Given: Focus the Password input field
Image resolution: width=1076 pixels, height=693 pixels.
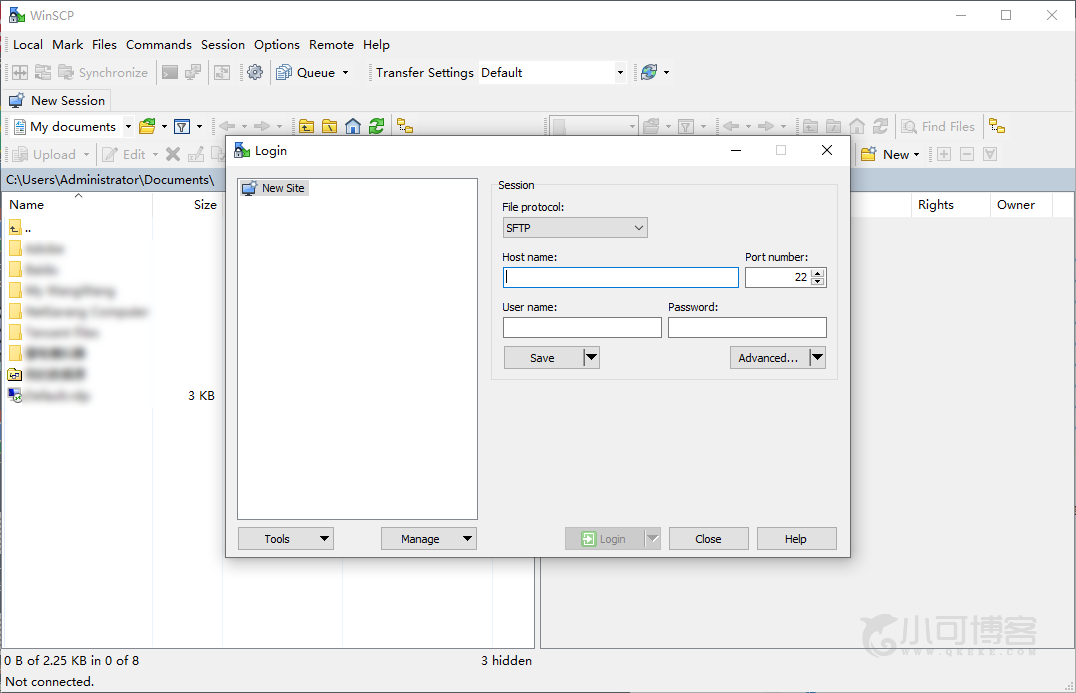Looking at the screenshot, I should click(747, 327).
